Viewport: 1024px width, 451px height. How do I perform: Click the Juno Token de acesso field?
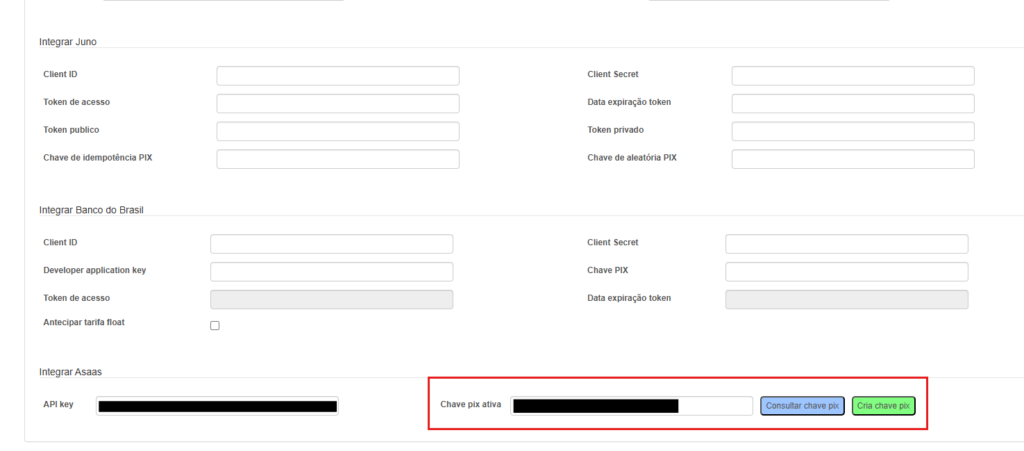337,103
